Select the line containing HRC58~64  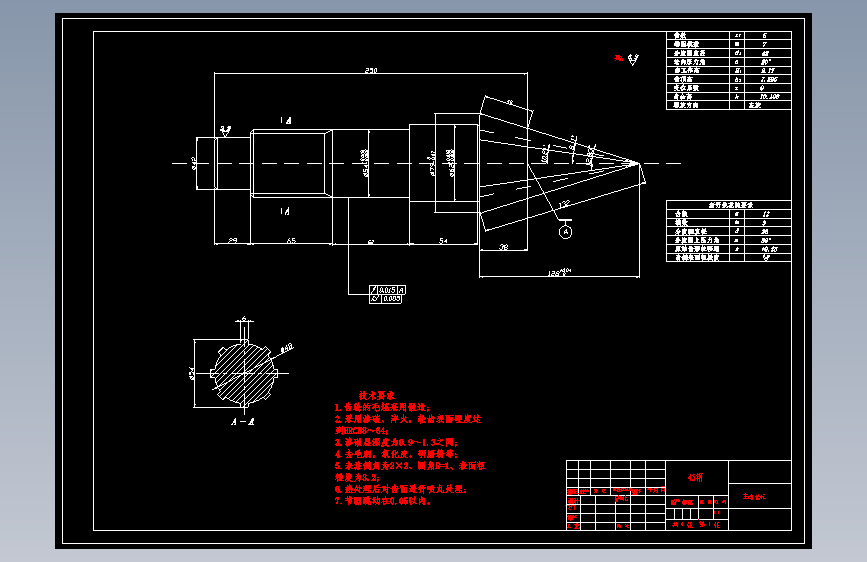[362, 431]
